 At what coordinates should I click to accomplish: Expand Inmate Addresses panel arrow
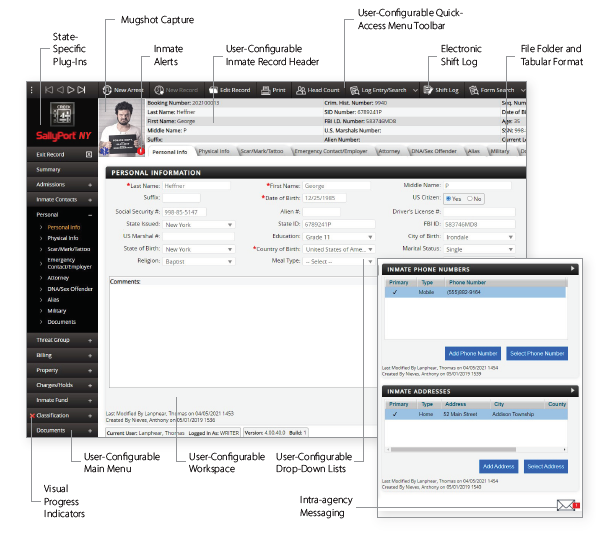click(x=572, y=391)
